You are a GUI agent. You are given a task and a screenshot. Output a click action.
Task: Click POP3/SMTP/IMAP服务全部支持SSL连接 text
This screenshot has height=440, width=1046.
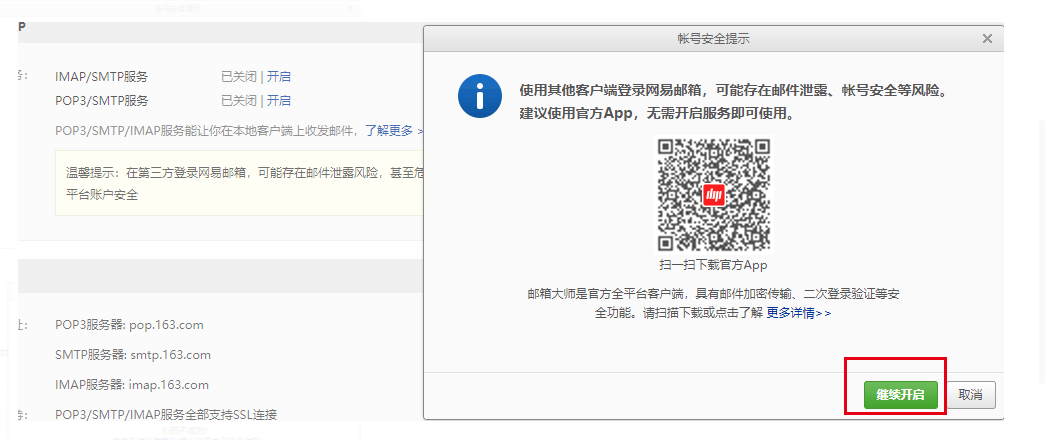coord(166,415)
